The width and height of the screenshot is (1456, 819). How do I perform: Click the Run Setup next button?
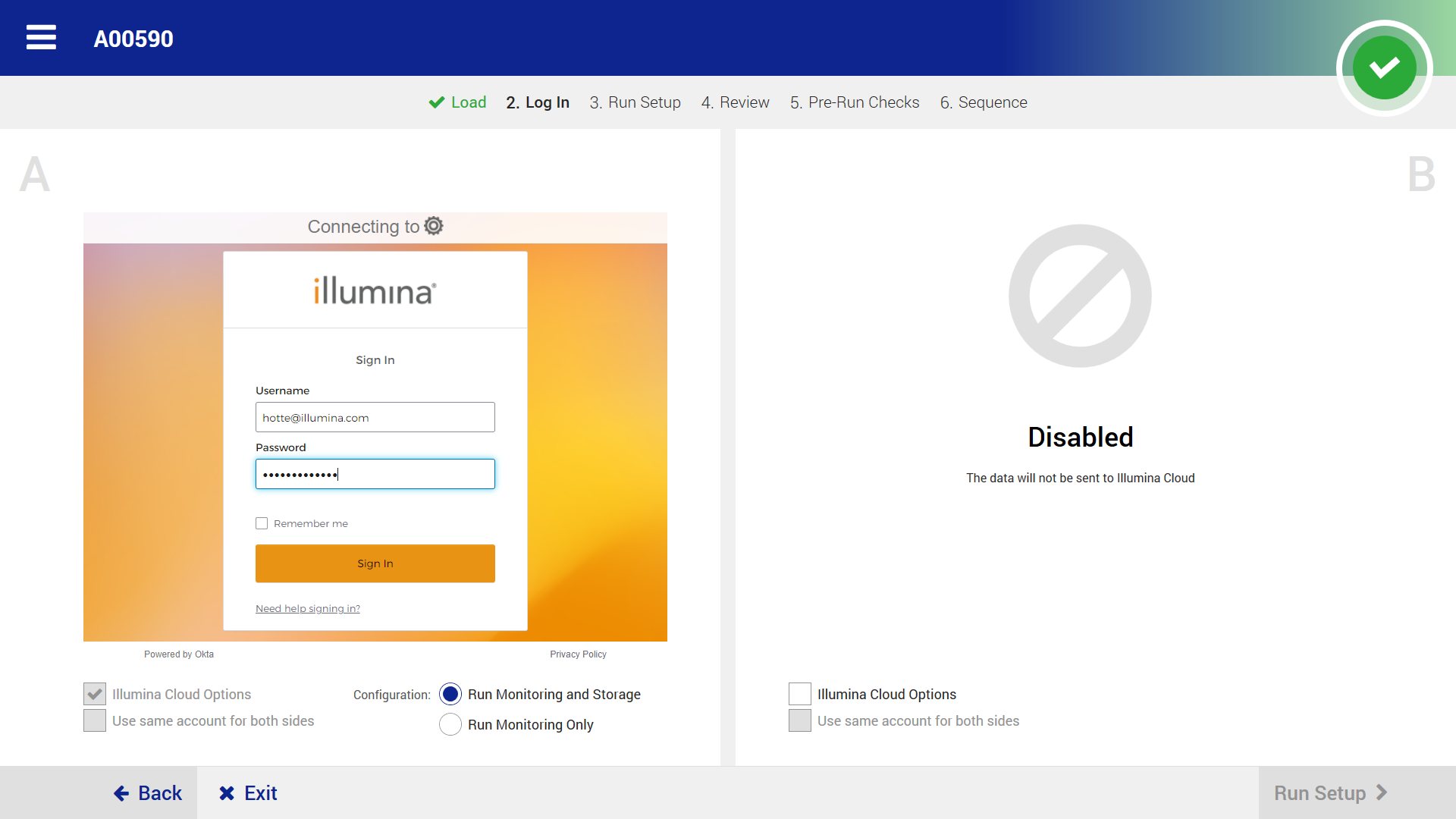point(1357,793)
